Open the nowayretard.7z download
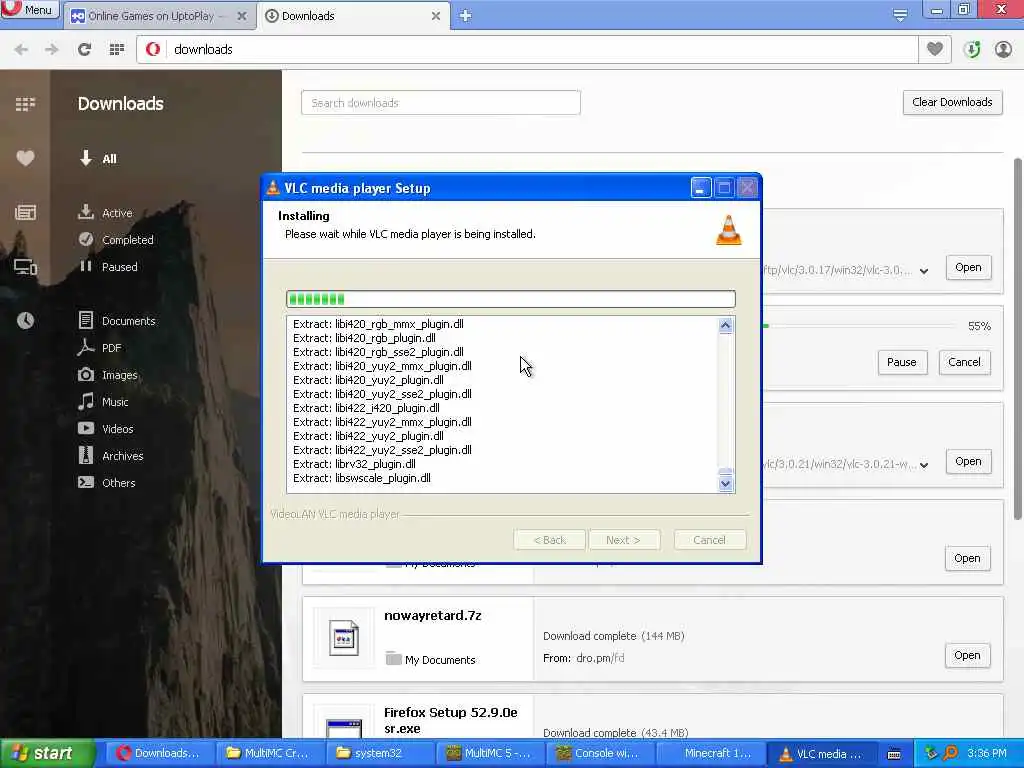1024x768 pixels. [x=967, y=656]
